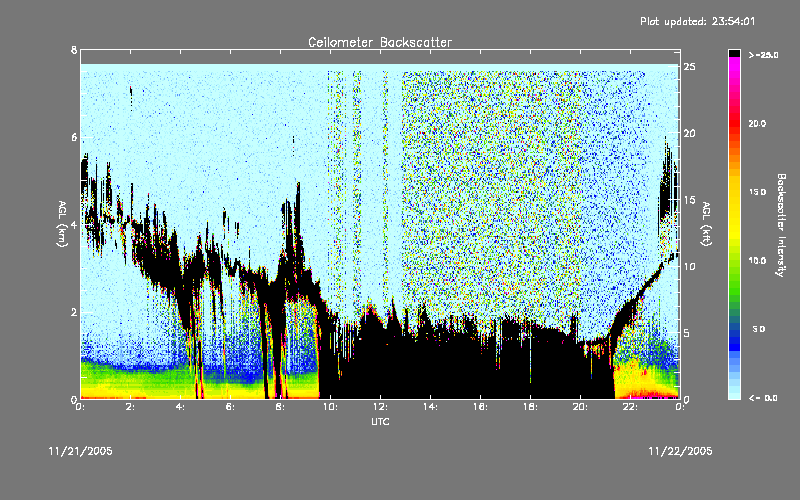Click the end date "11/22/2005"
This screenshot has width=800, height=500.
[x=680, y=451]
